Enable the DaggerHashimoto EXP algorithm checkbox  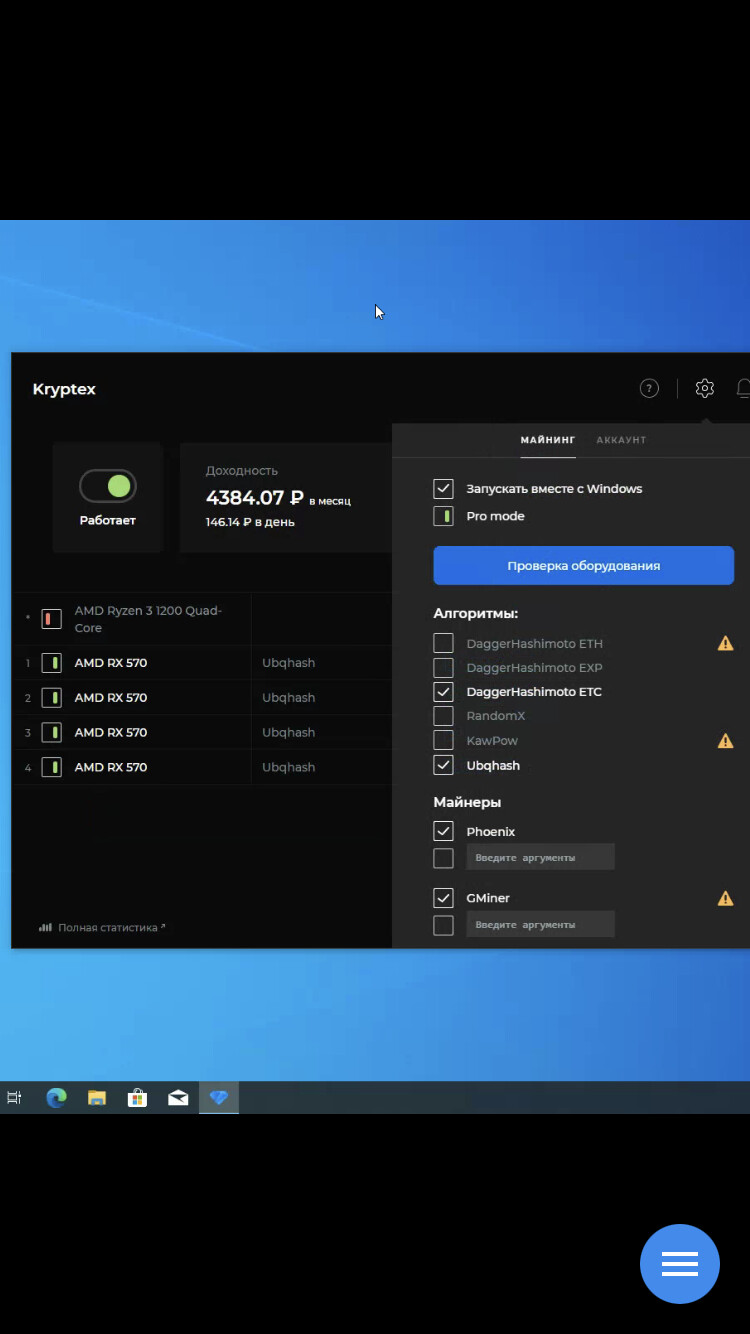pyautogui.click(x=443, y=668)
